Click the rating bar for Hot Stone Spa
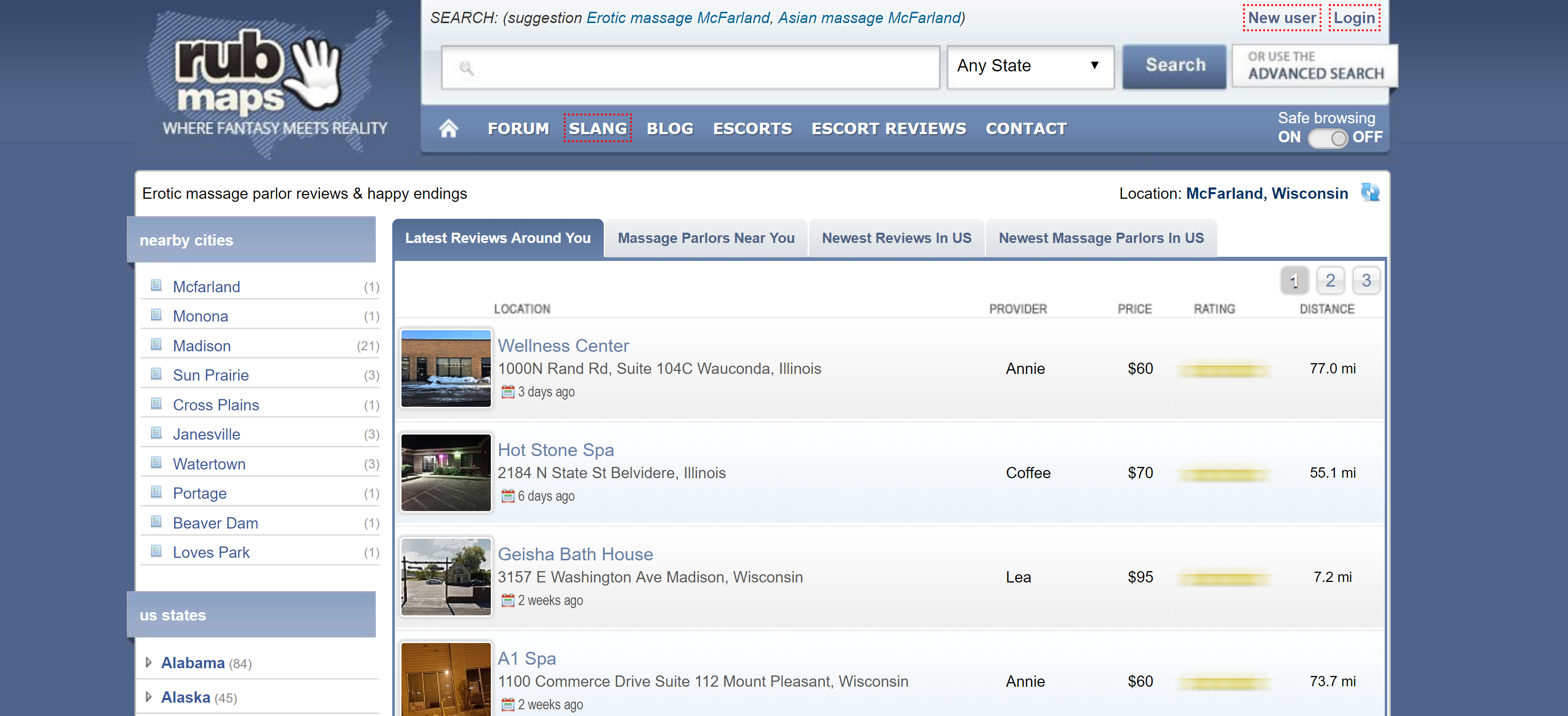Screen dimensions: 1568x716 pos(1223,473)
